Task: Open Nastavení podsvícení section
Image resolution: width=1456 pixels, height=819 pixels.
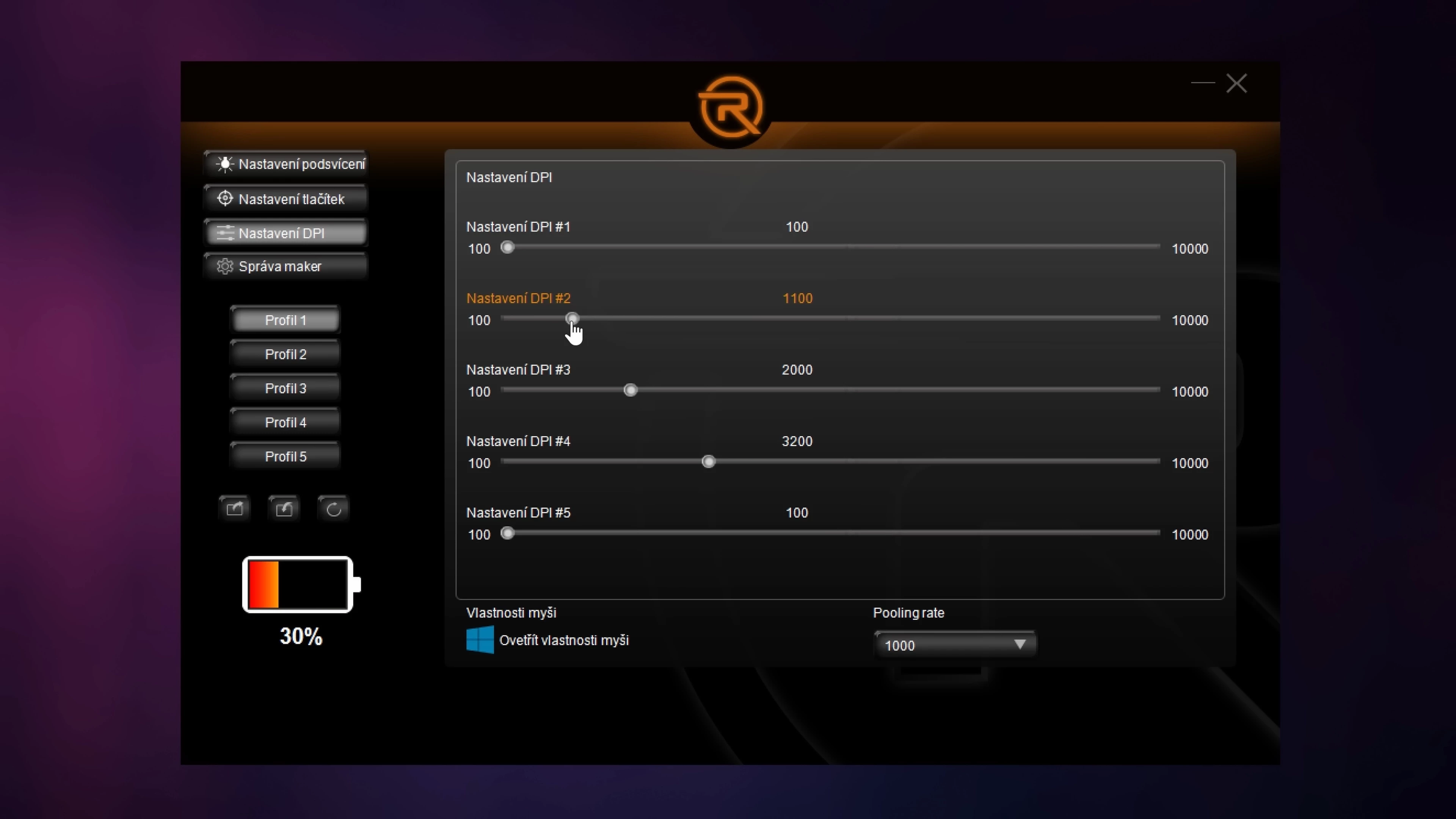Action: tap(286, 164)
